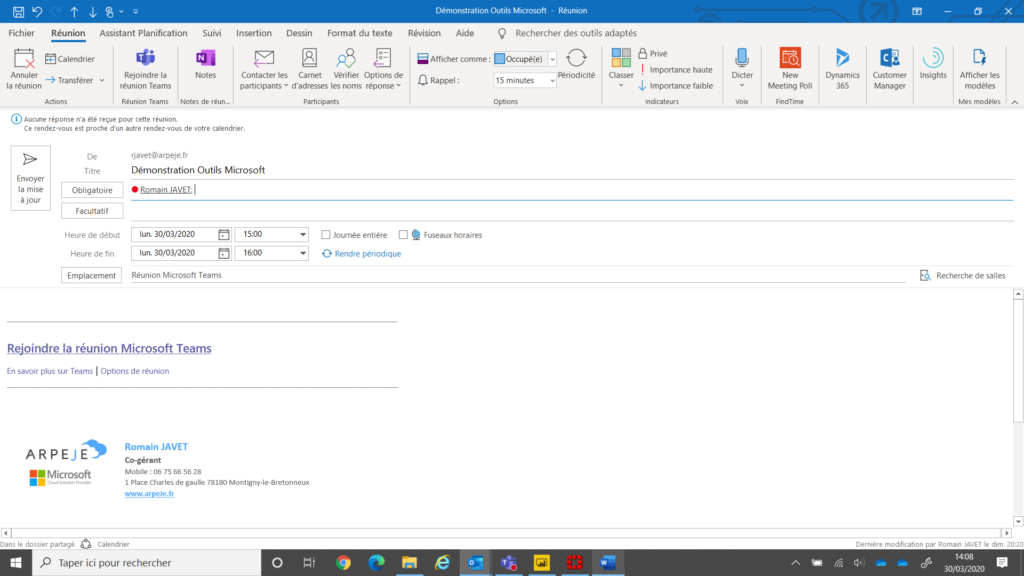Expand the Afficher comme Occupé(e) list

(553, 57)
